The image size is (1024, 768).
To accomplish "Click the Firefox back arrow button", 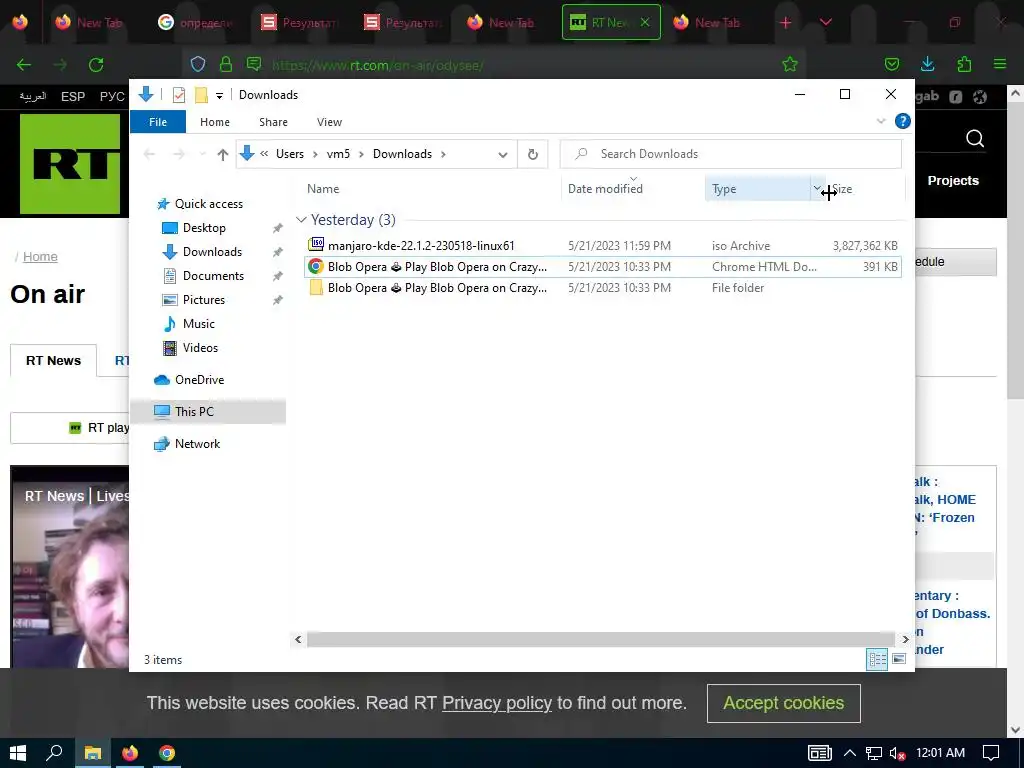I will pos(24,65).
